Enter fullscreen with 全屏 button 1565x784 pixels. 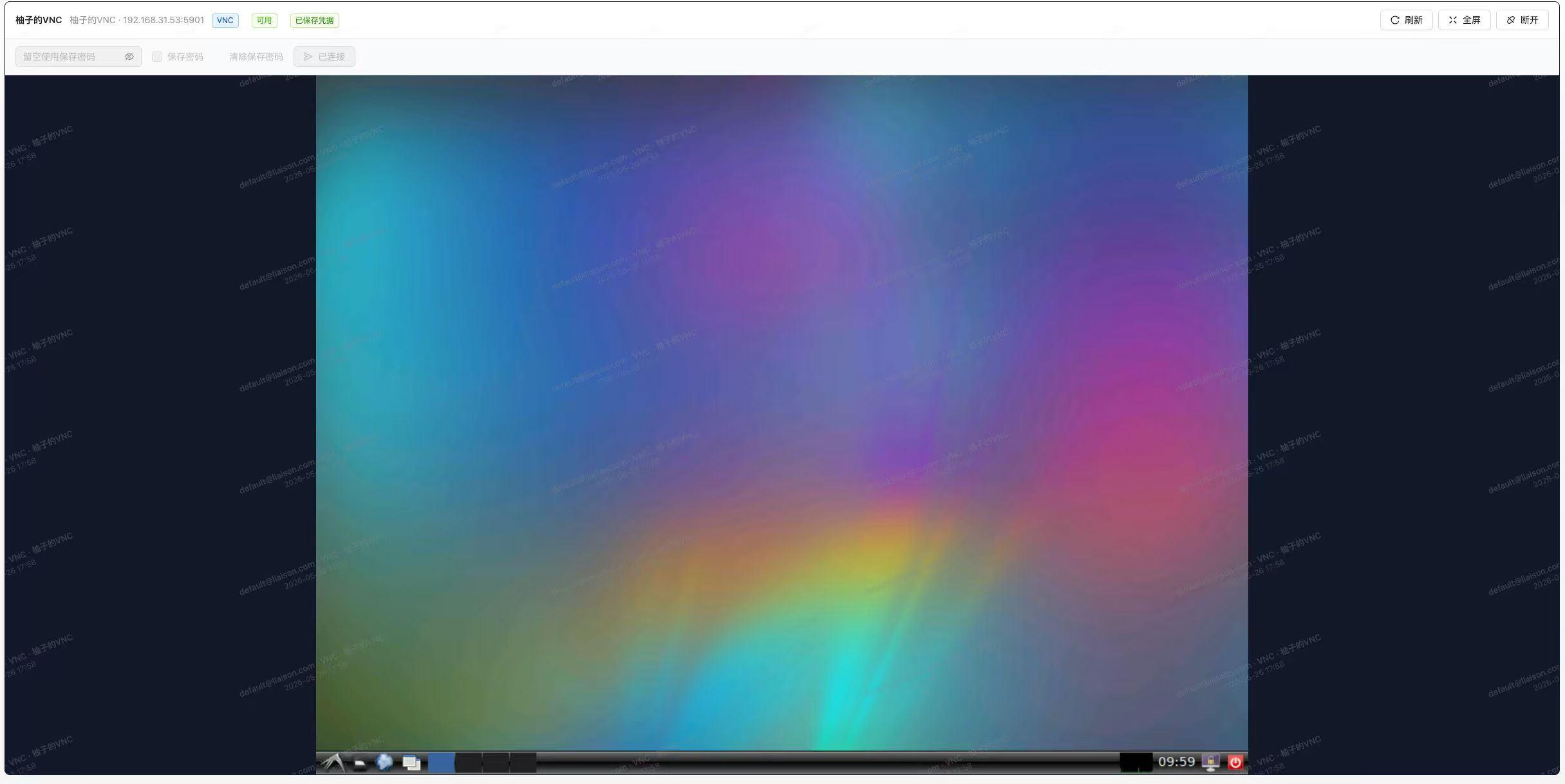tap(1464, 20)
